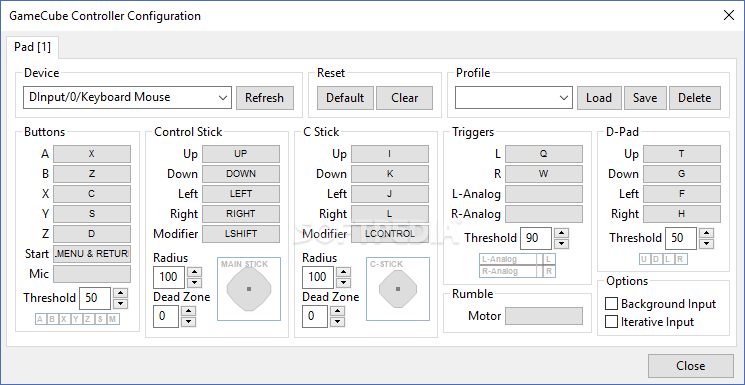This screenshot has height=385, width=745.
Task: Increase Control Stick Radius value
Action: [x=195, y=272]
